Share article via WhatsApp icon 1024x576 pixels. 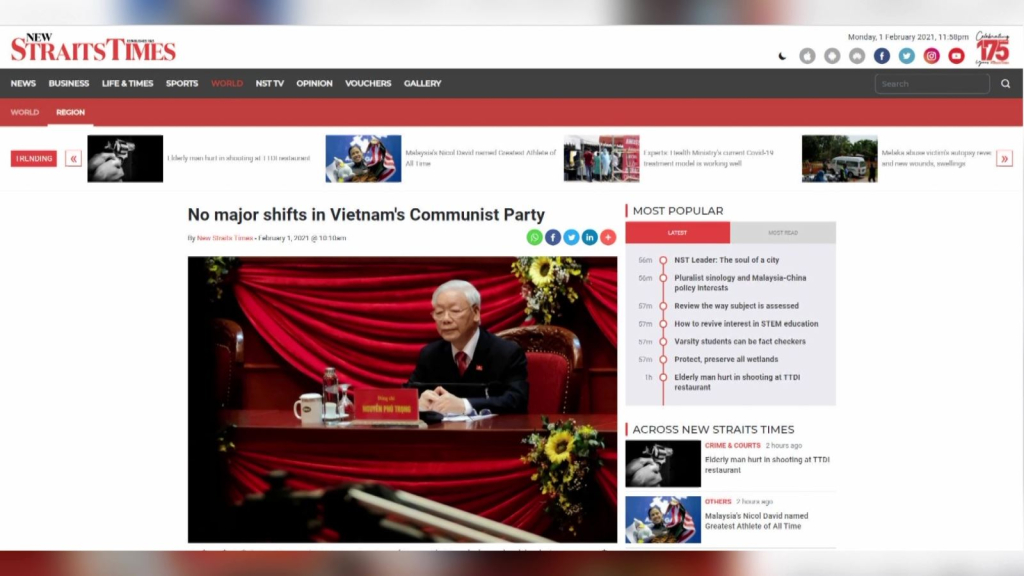click(x=535, y=237)
